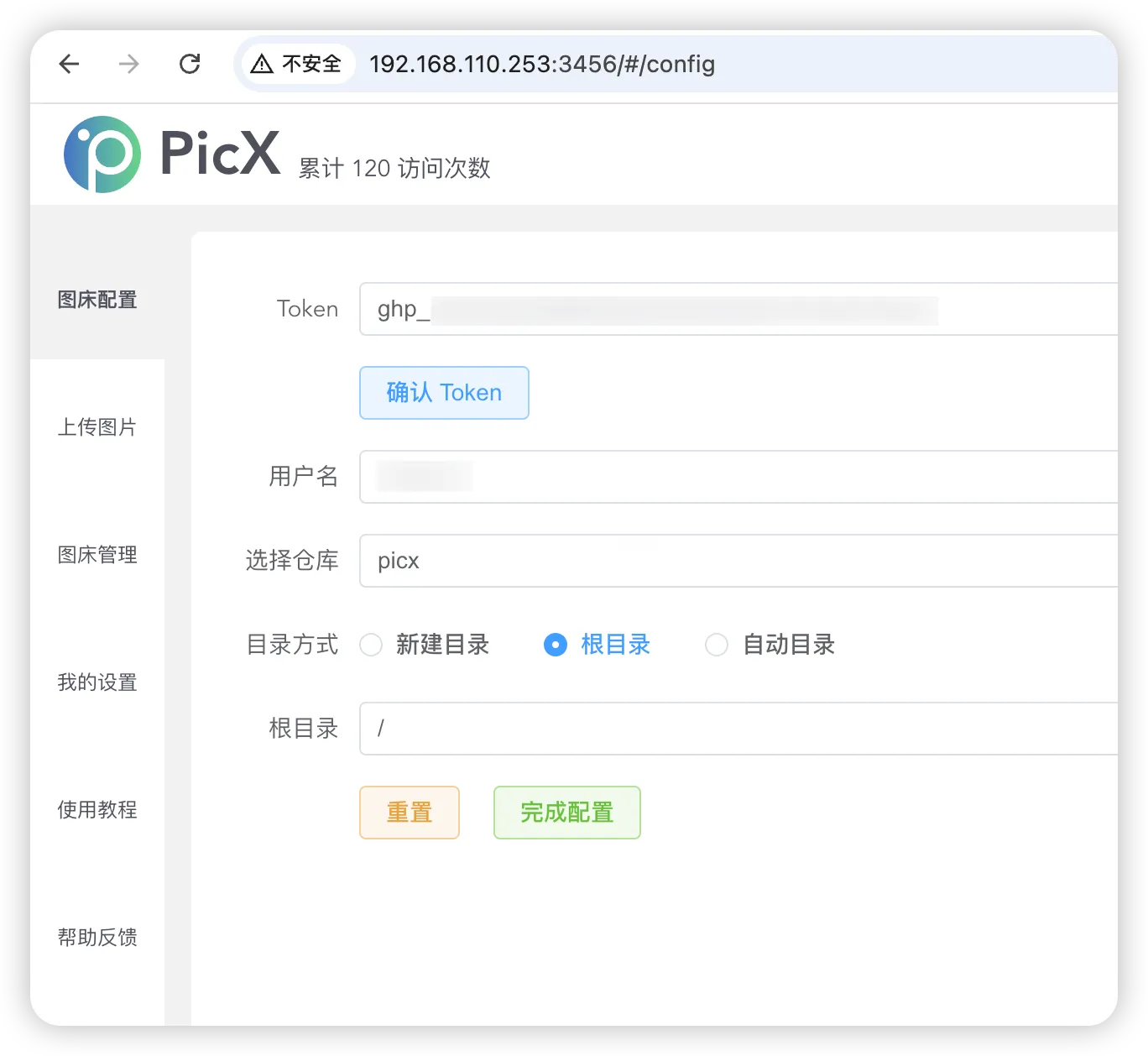
Task: Click the PicX logo icon
Action: click(x=102, y=154)
